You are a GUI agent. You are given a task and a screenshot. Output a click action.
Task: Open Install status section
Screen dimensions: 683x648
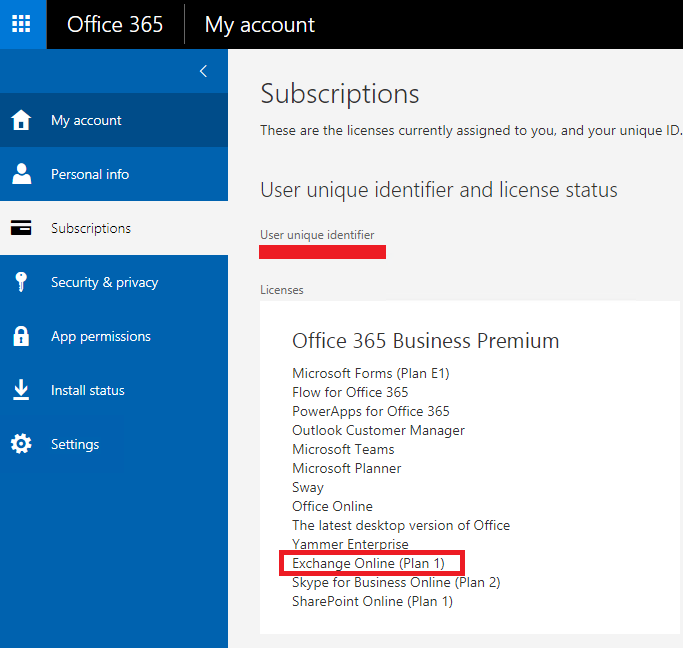pos(114,390)
